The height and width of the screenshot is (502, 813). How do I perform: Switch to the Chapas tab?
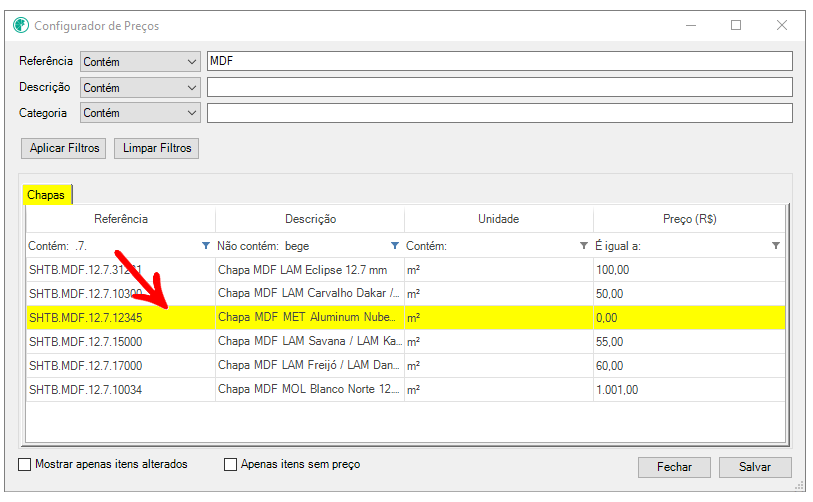pyautogui.click(x=46, y=194)
